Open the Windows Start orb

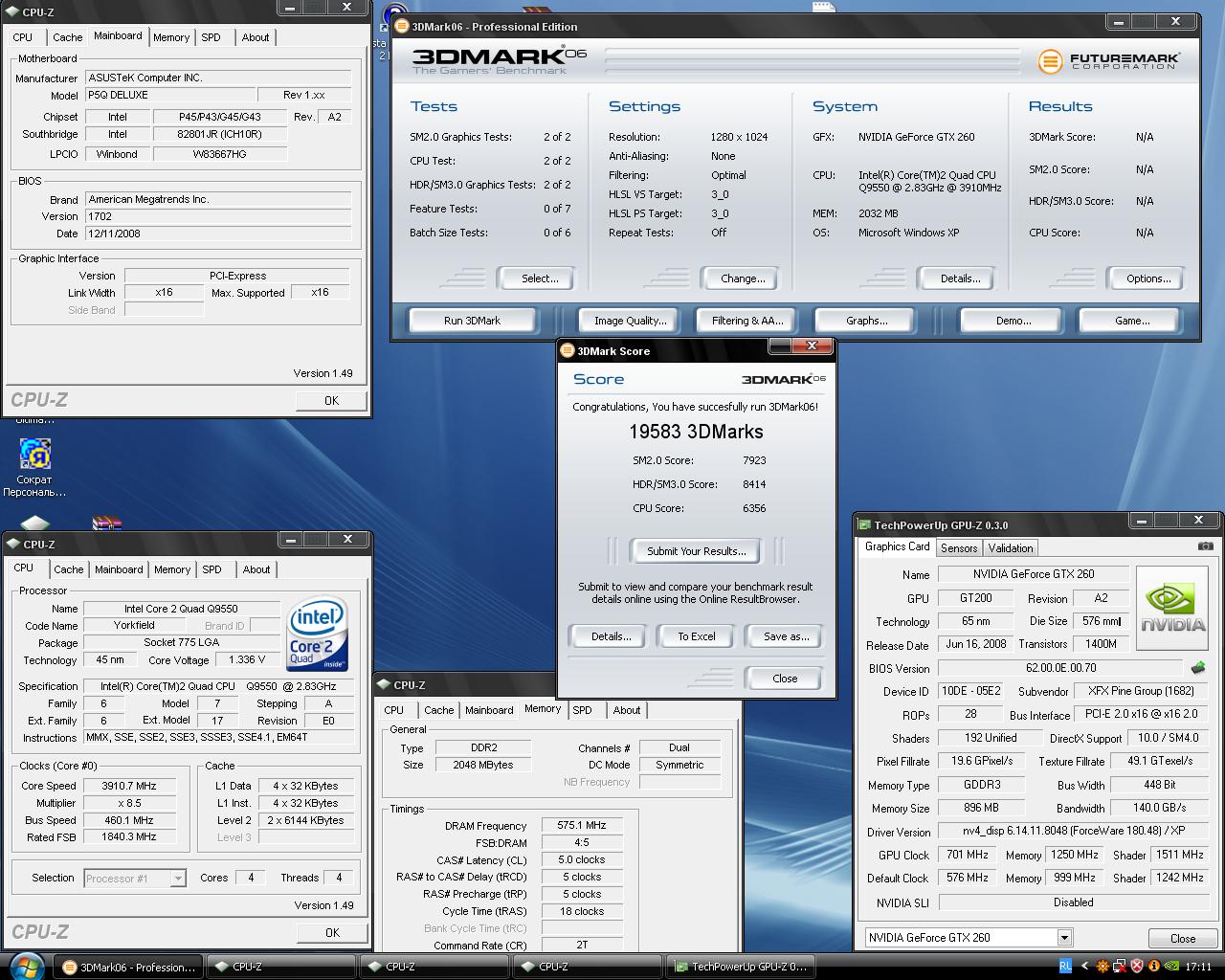click(x=26, y=965)
